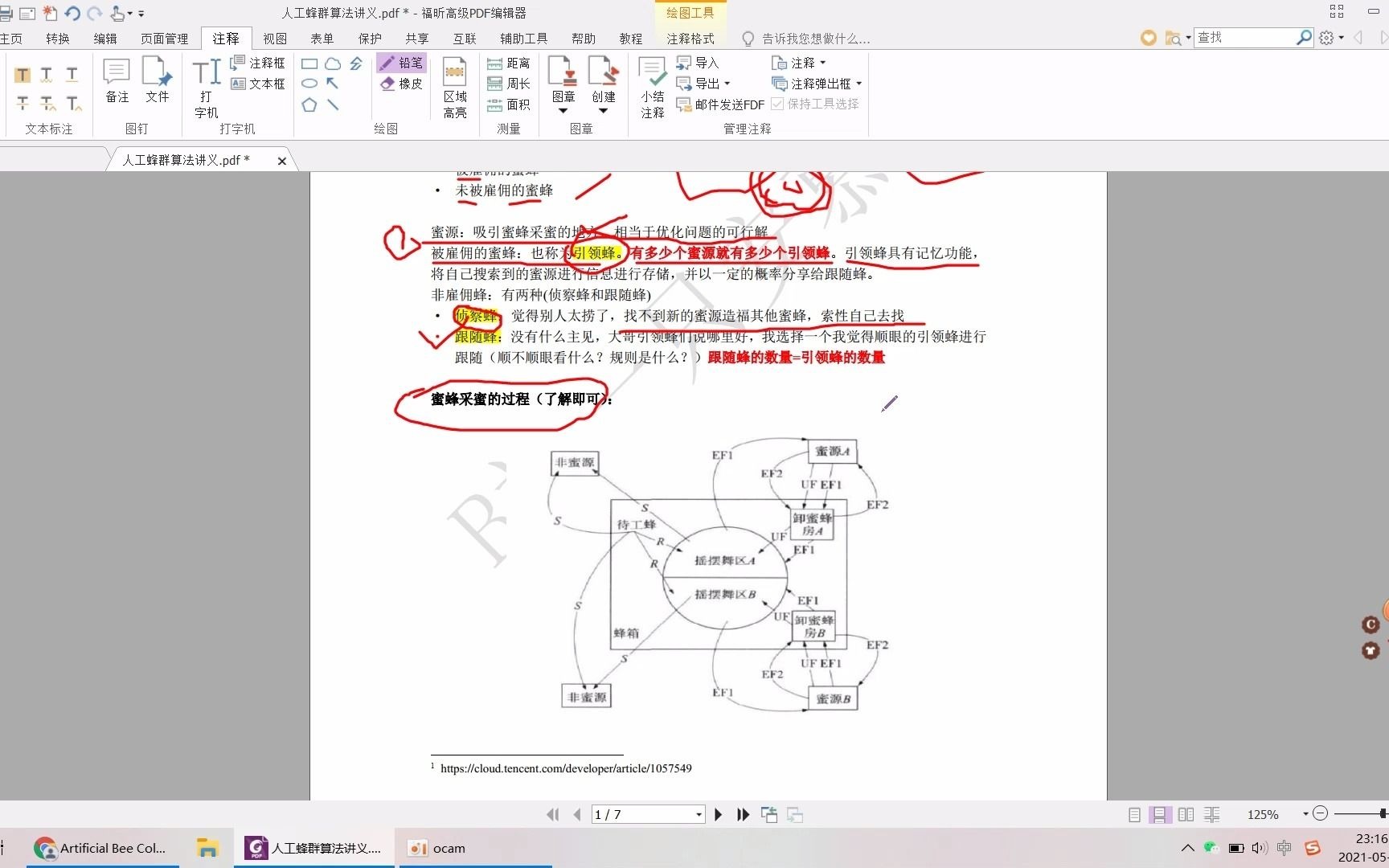Switch to the 视图 ribbon tab

[x=274, y=38]
